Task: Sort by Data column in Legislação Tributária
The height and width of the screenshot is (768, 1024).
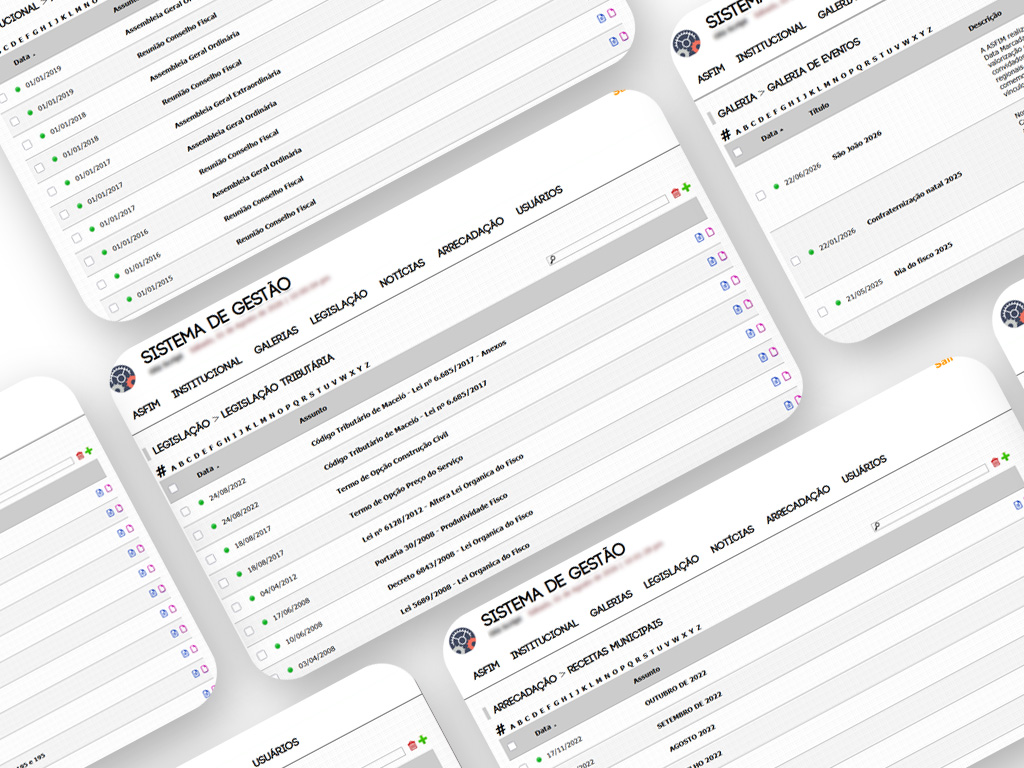Action: coord(206,471)
